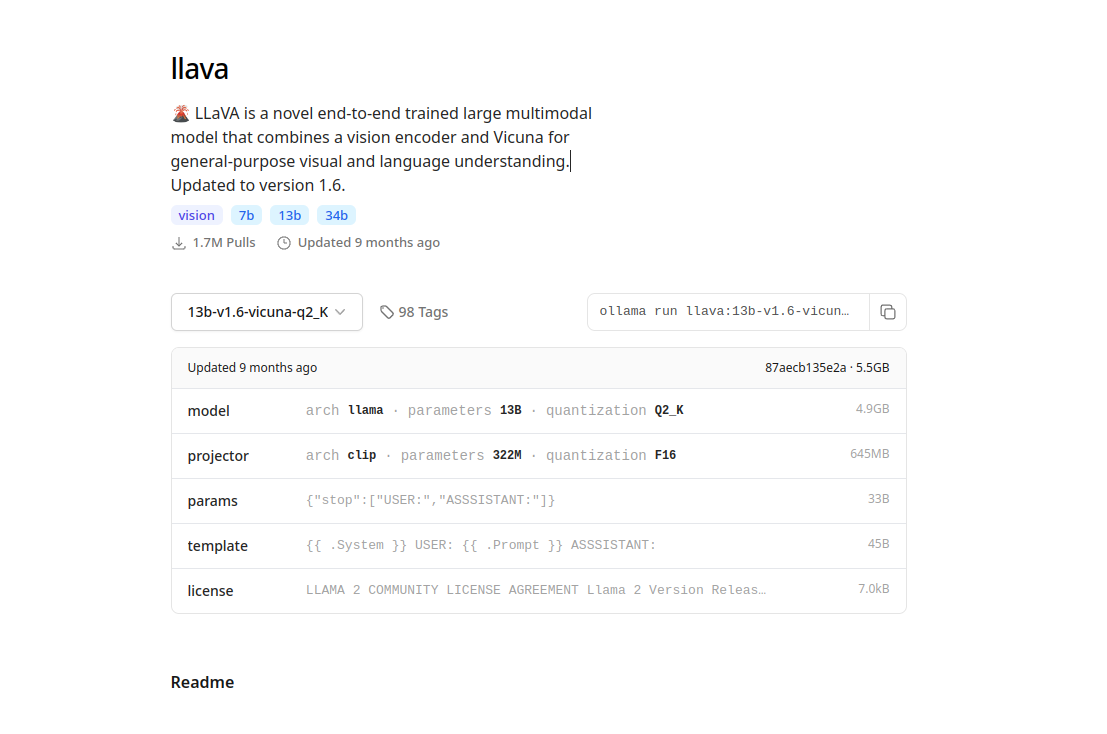Pick the 34b size tag

336,215
